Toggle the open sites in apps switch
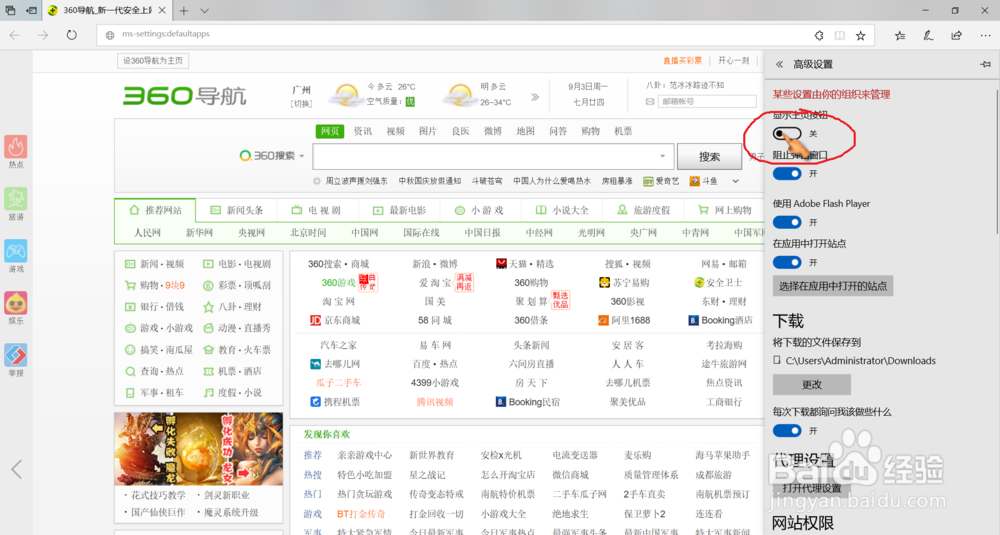The height and width of the screenshot is (535, 1000). click(787, 263)
